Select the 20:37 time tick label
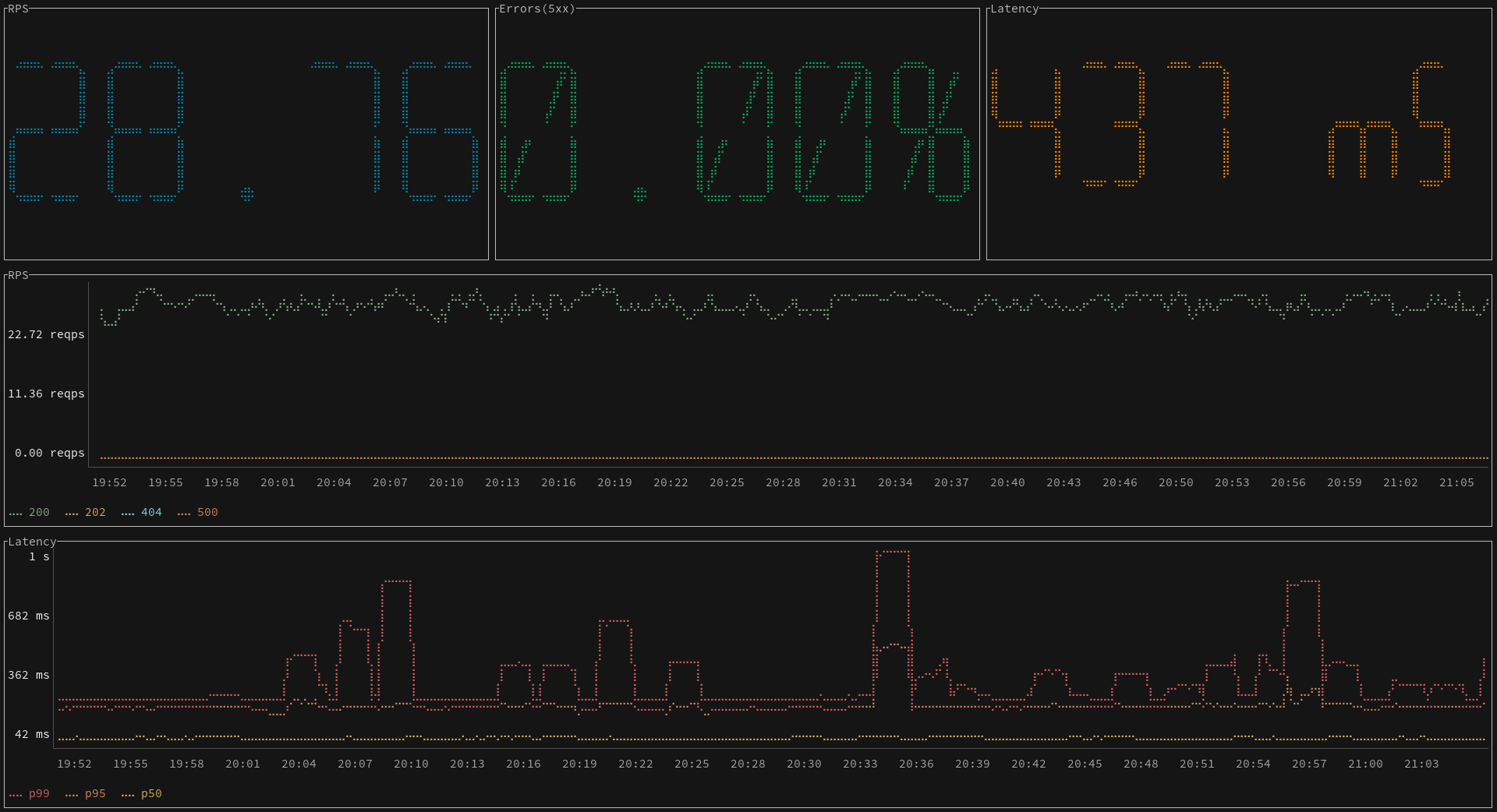 [x=951, y=482]
